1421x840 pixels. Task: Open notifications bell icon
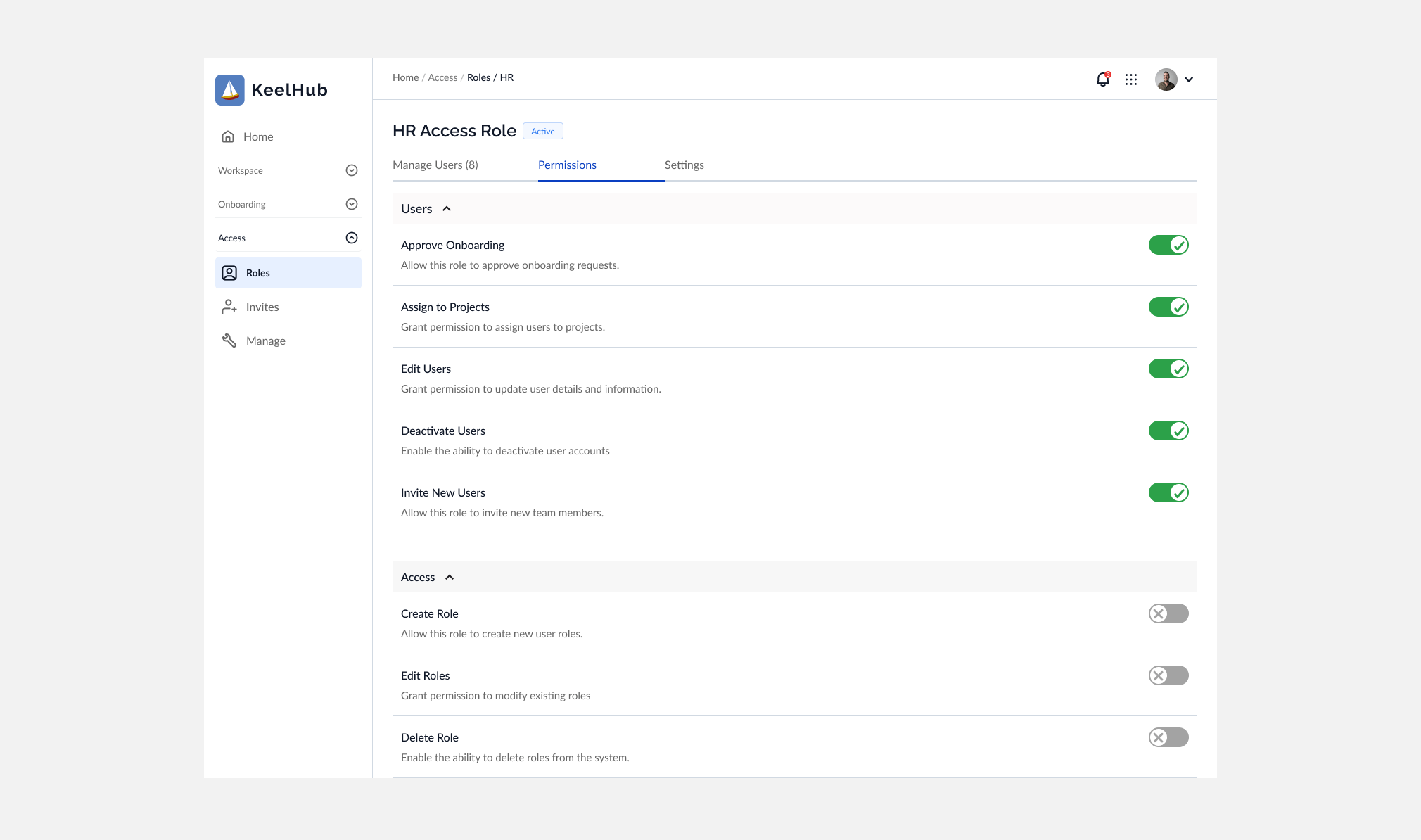click(x=1102, y=79)
